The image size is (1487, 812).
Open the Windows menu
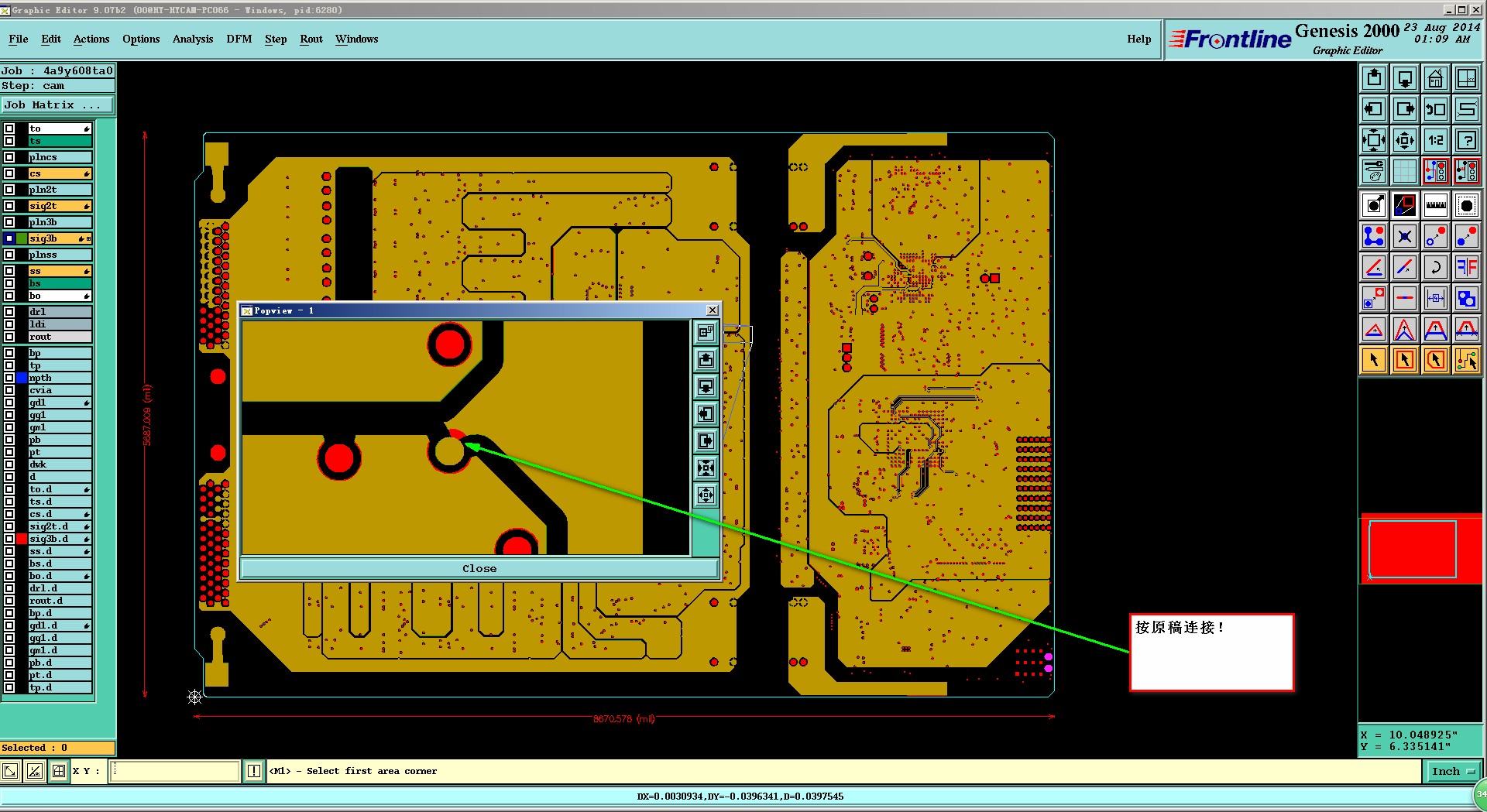pos(357,39)
